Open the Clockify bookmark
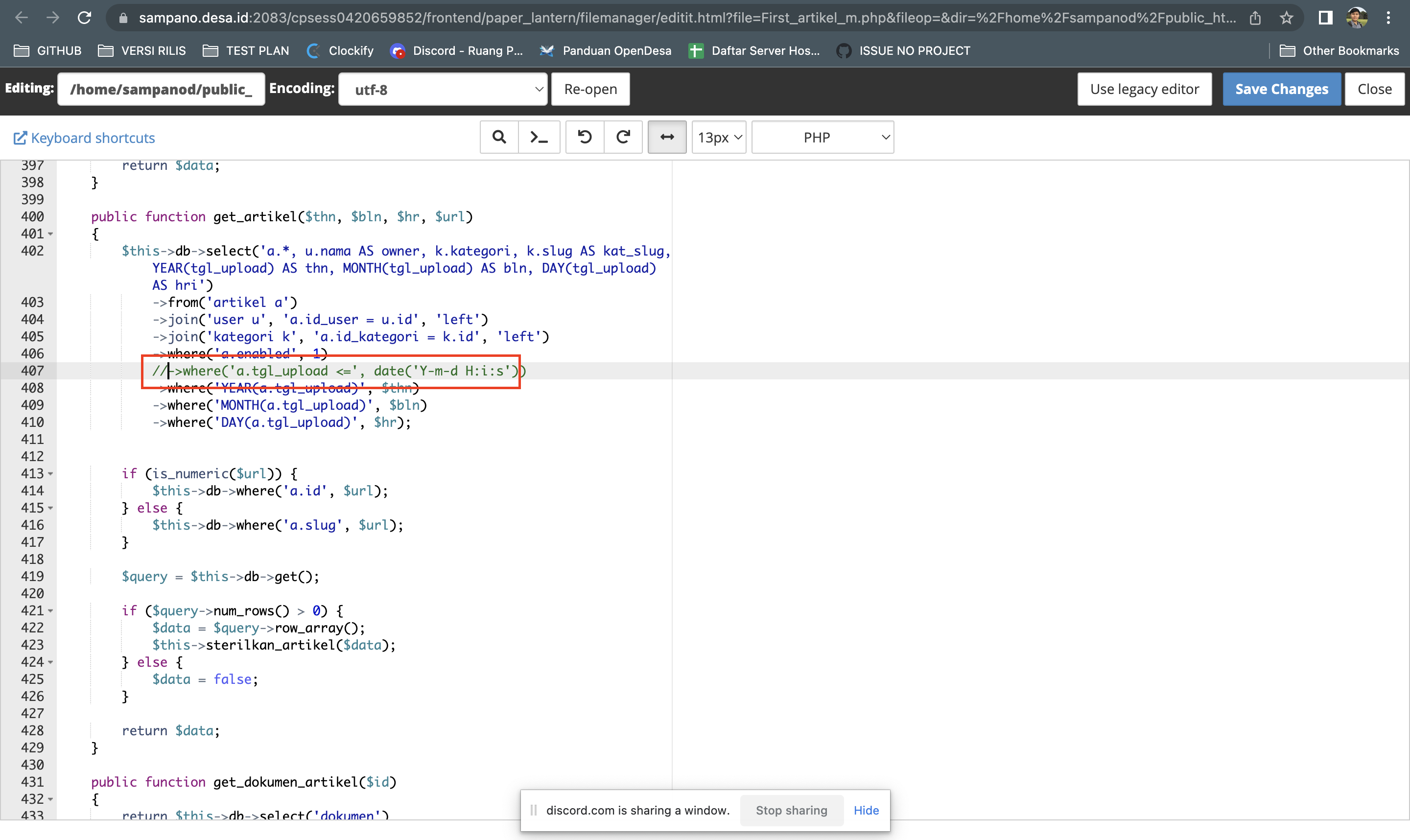The width and height of the screenshot is (1410, 840). click(340, 50)
